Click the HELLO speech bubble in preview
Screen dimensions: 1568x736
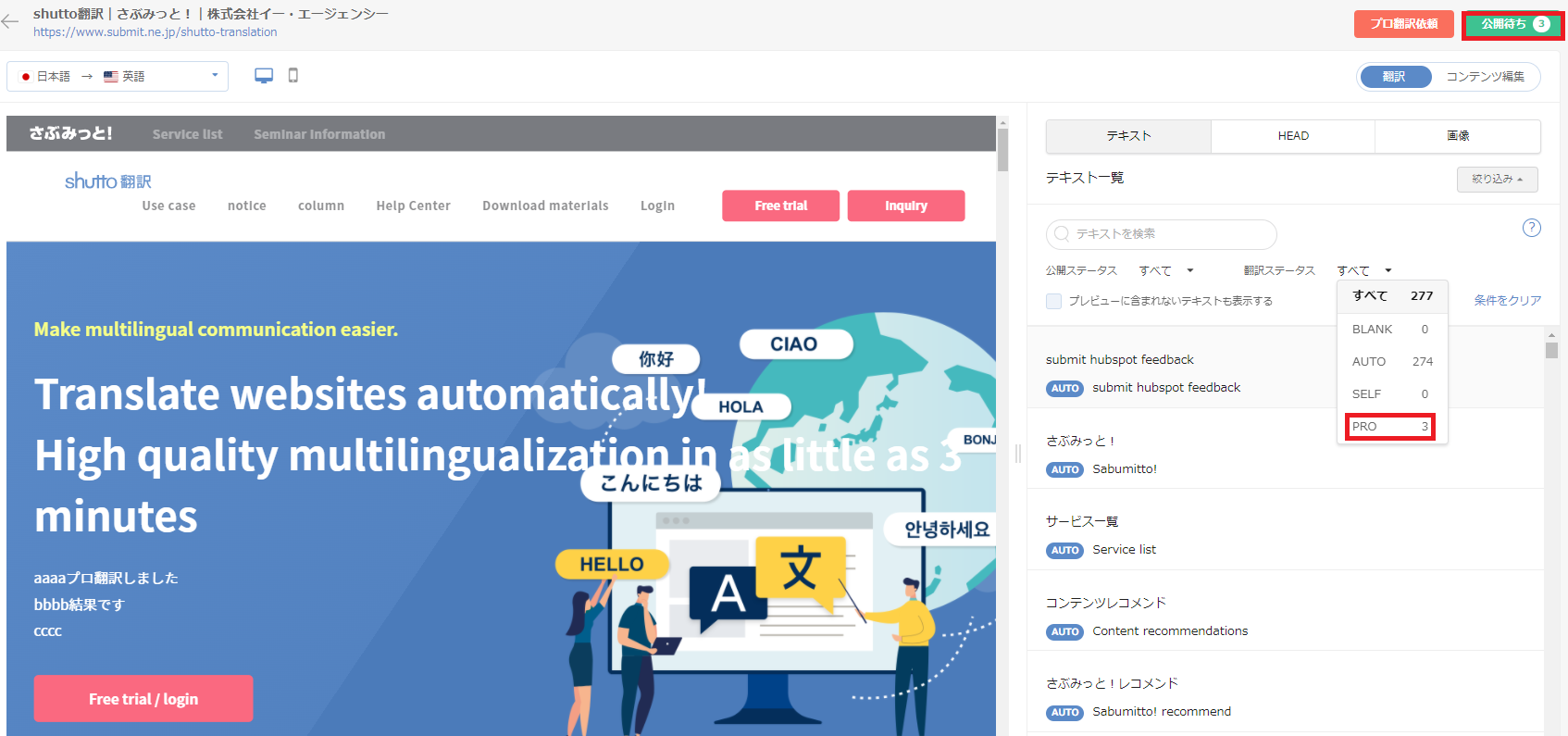(612, 565)
